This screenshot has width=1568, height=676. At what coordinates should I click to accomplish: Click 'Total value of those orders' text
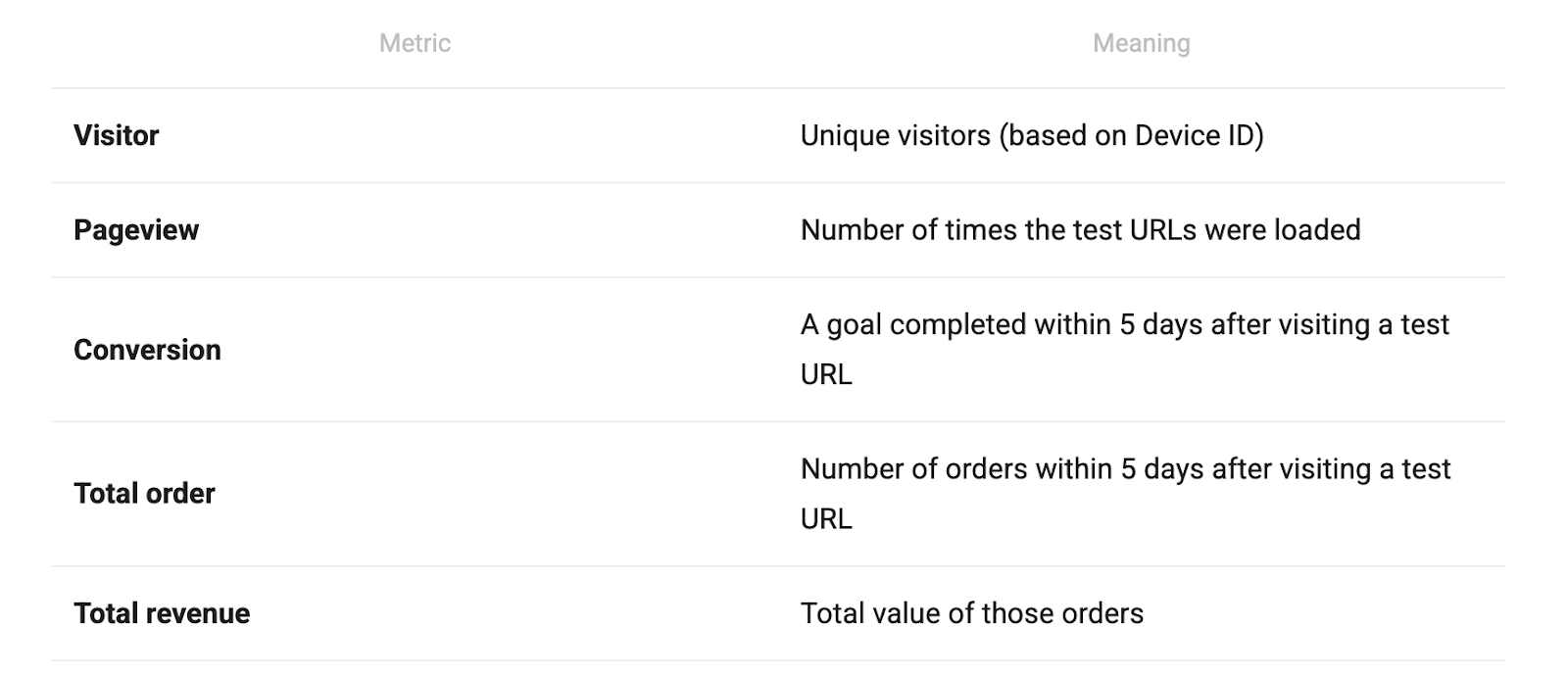pos(971,613)
